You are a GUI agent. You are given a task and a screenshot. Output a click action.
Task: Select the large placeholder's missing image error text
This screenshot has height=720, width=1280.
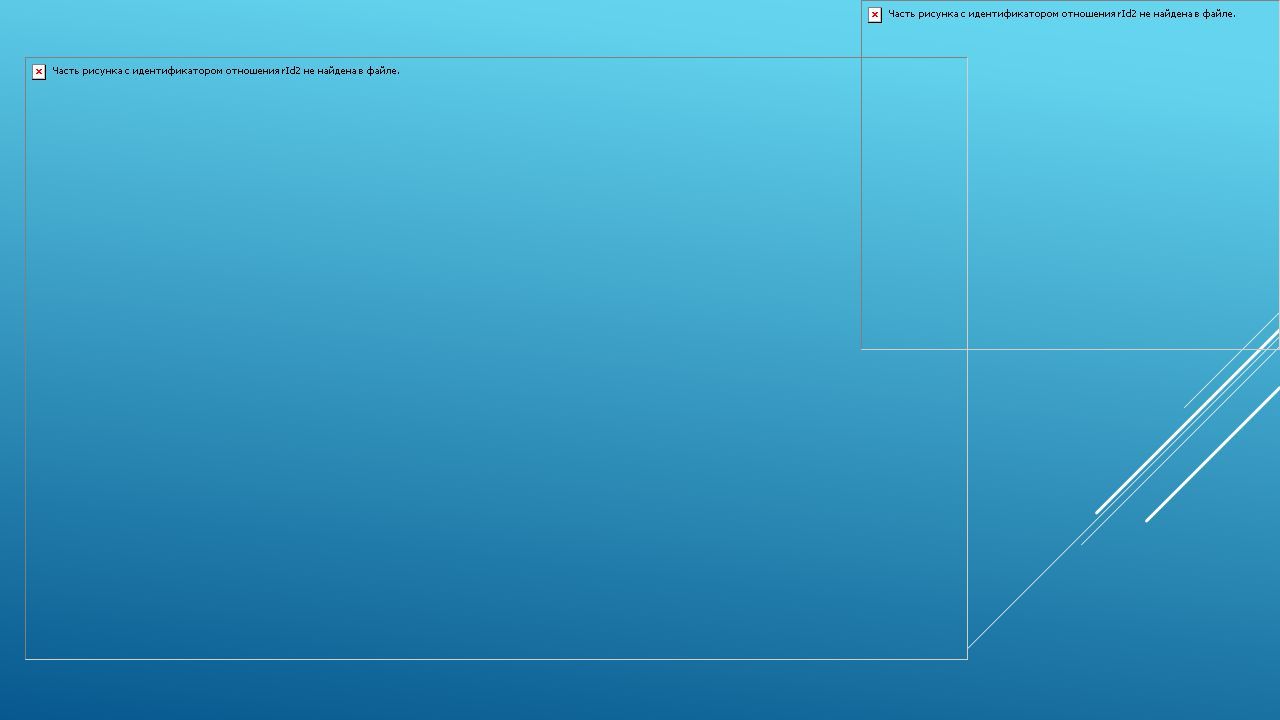pos(226,71)
